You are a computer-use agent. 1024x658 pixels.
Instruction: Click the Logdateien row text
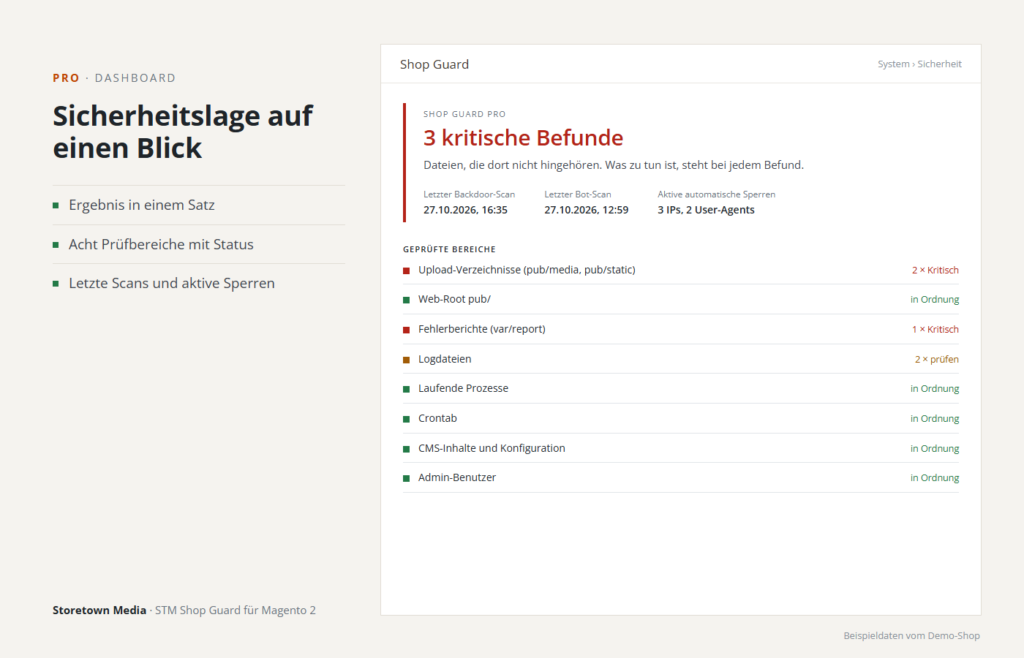(445, 359)
